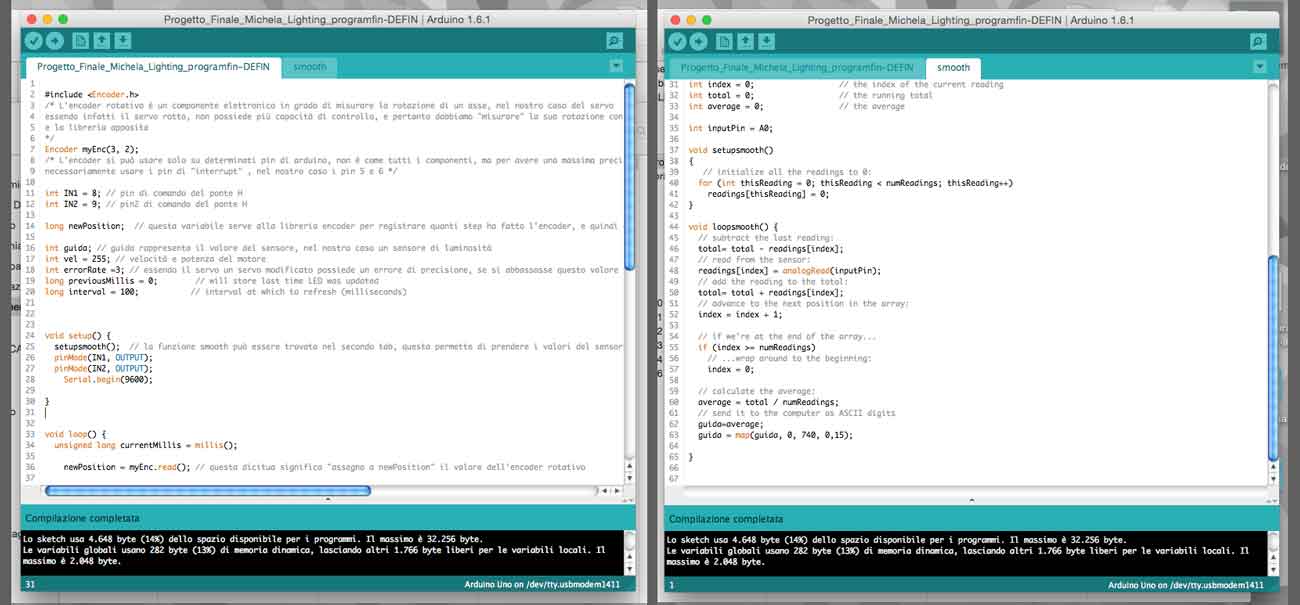Click '#include <Encoder.h>' line in left editor

(x=91, y=95)
